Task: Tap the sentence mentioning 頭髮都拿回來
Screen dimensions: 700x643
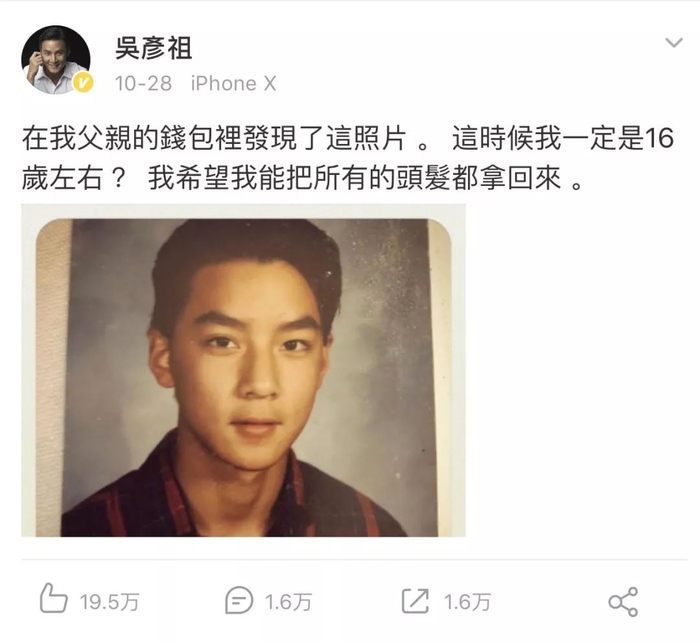Action: 366,178
